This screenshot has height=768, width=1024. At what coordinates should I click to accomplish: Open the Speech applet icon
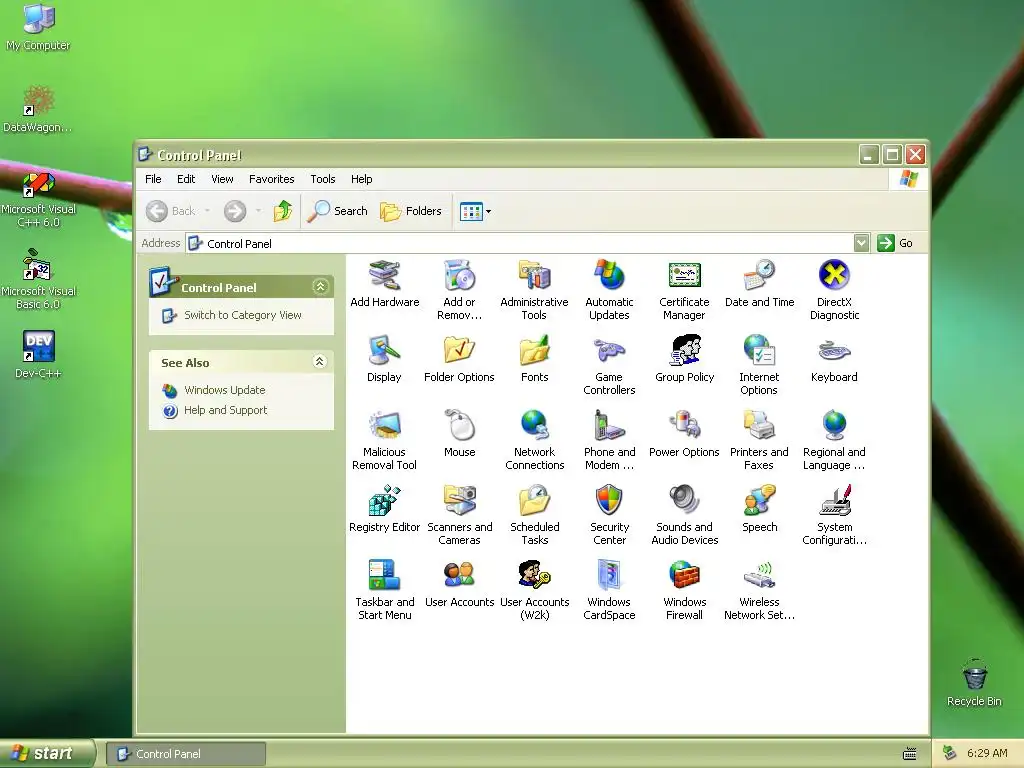click(x=760, y=501)
